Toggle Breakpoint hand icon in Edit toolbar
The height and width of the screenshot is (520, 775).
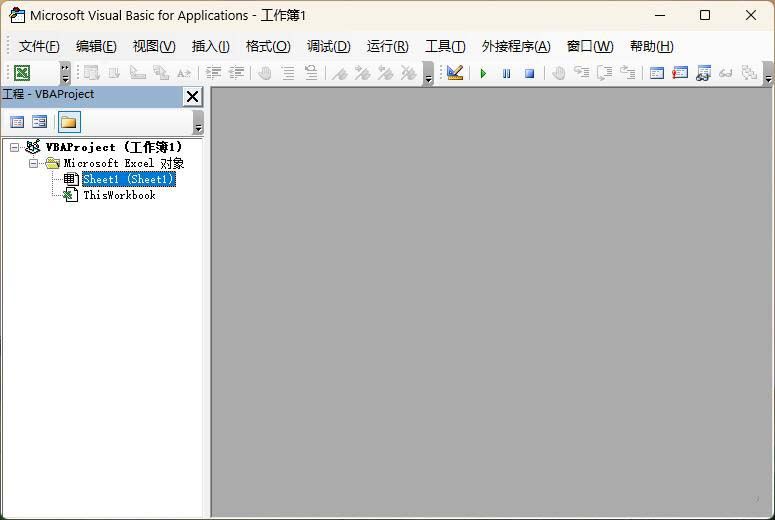click(265, 73)
